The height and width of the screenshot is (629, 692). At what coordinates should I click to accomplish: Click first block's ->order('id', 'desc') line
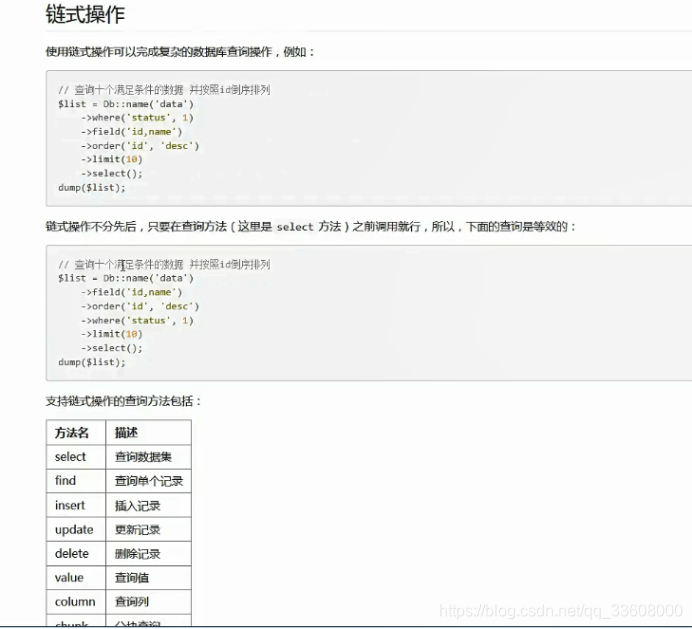pos(140,146)
